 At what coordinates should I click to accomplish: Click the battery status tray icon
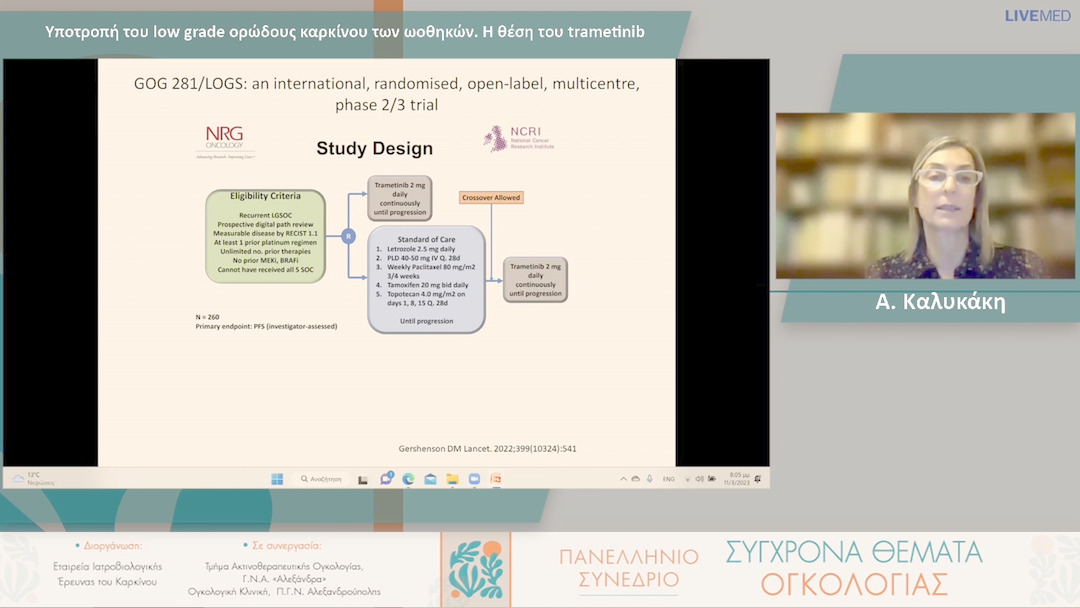pyautogui.click(x=712, y=479)
